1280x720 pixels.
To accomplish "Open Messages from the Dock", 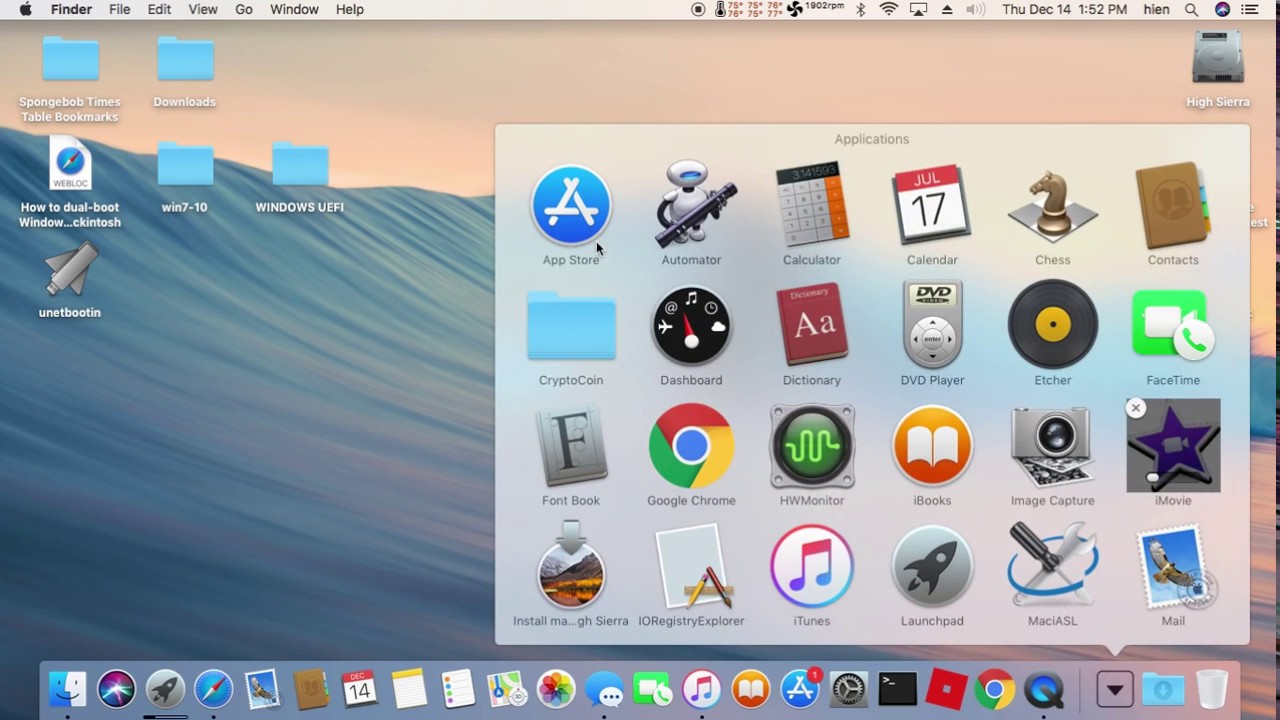I will click(x=605, y=689).
